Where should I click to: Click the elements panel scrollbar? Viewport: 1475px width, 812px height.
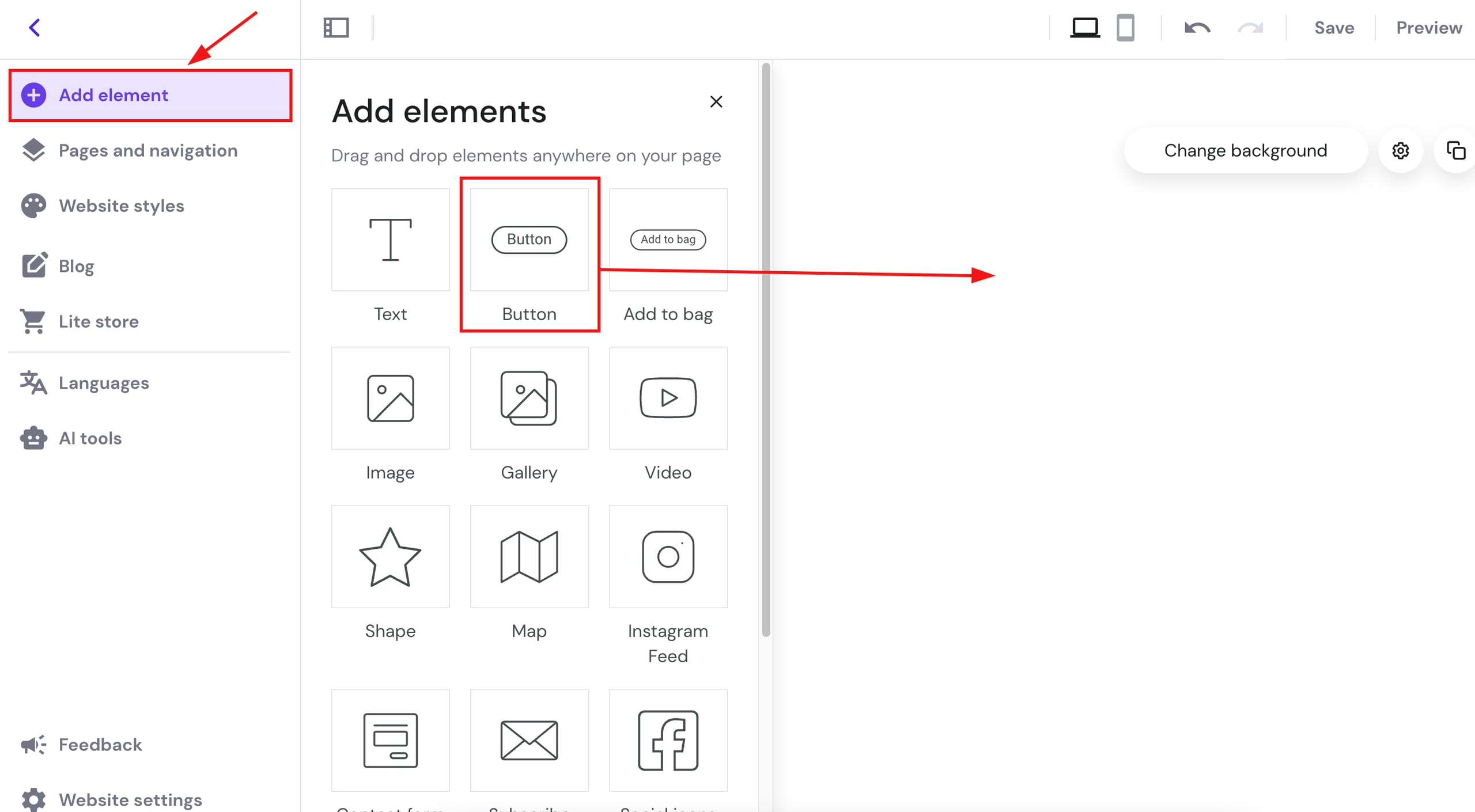tap(766, 346)
